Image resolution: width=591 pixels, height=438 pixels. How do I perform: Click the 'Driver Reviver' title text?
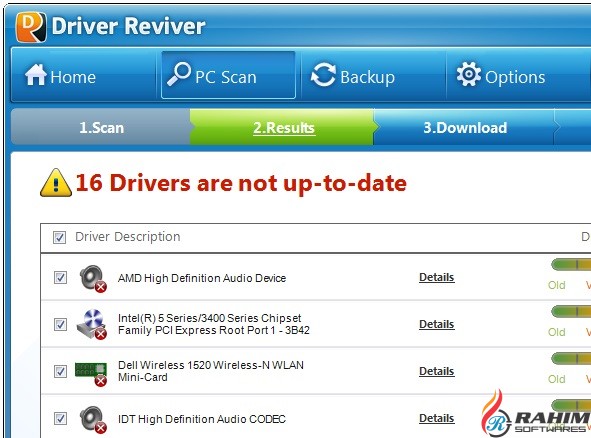129,26
